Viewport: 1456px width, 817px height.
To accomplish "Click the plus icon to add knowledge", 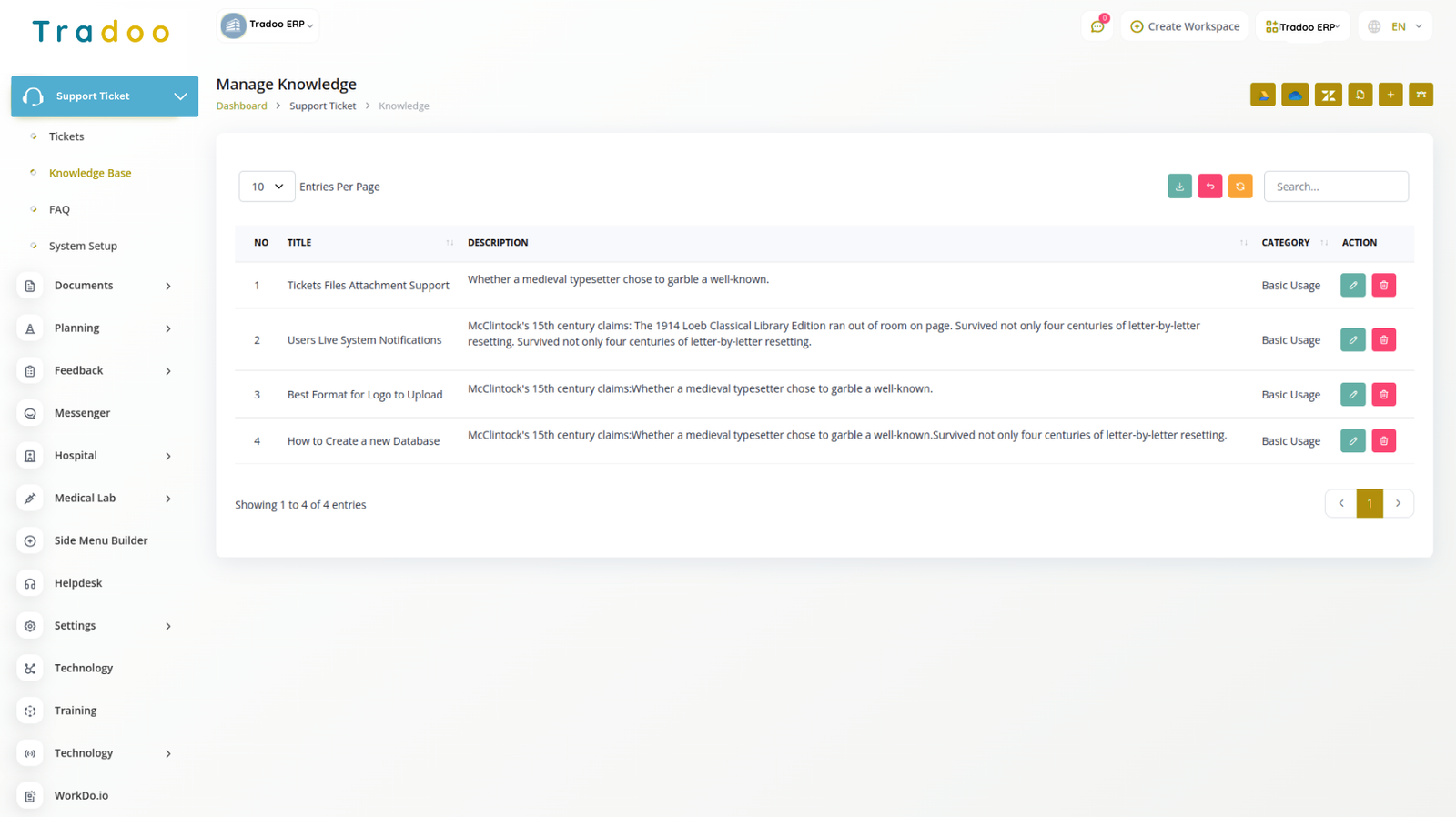I will (1390, 95).
